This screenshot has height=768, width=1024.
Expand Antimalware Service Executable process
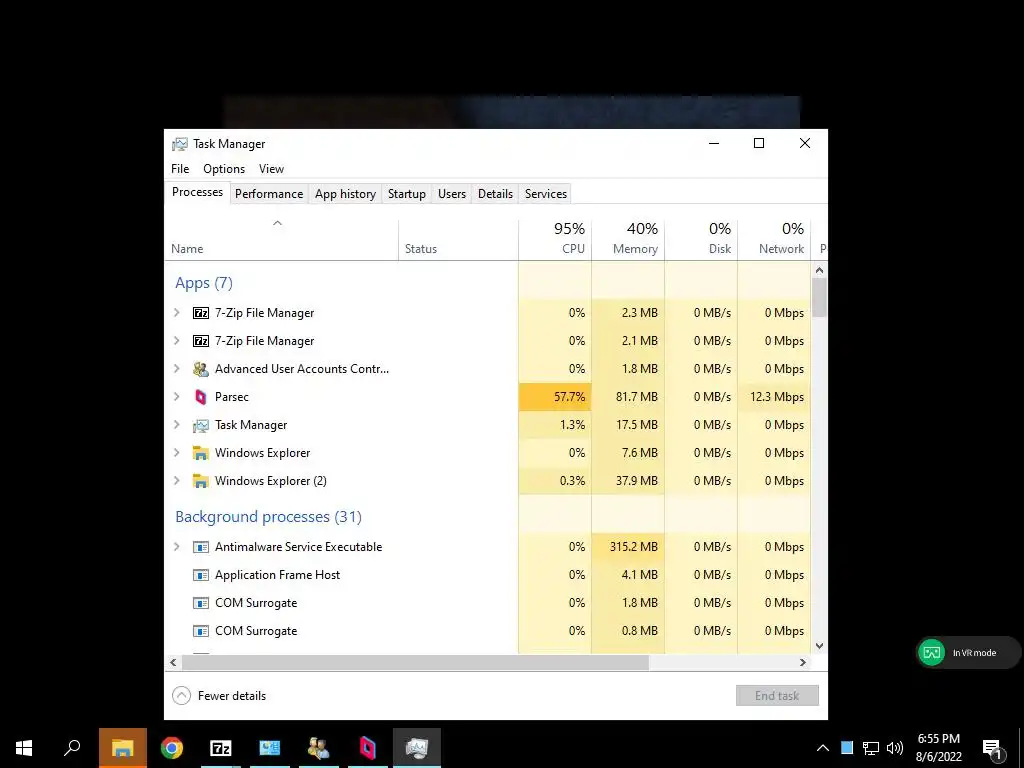176,547
